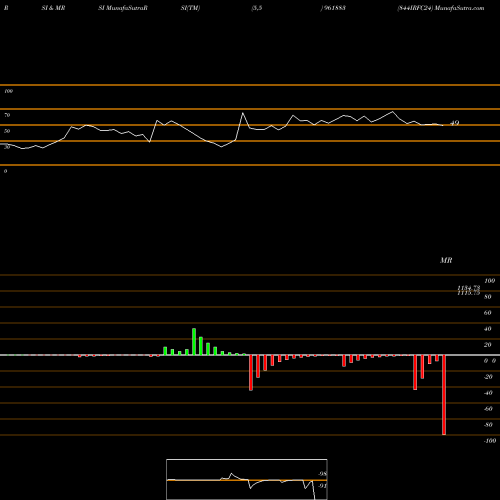Click the RSI axis label '100'

coord(8,91)
